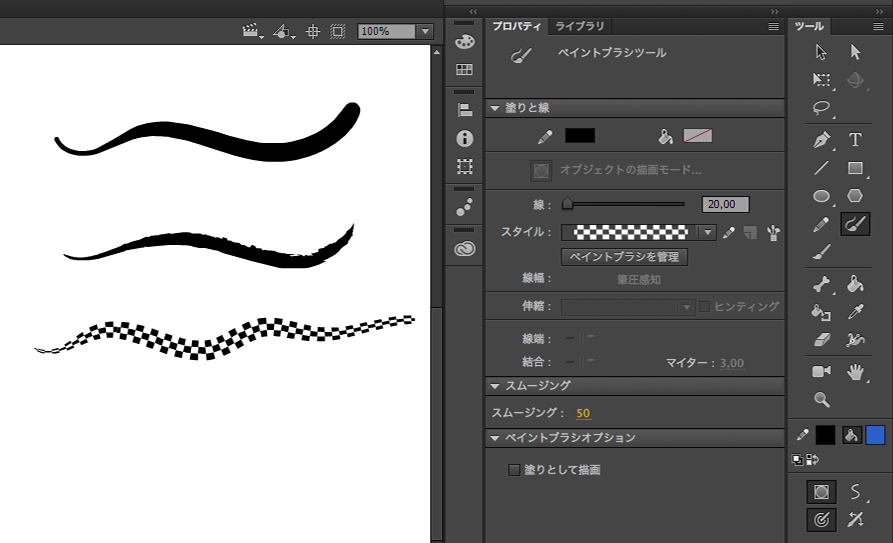This screenshot has width=893, height=543.
Task: Select the Lasso tool
Action: pyautogui.click(x=821, y=108)
